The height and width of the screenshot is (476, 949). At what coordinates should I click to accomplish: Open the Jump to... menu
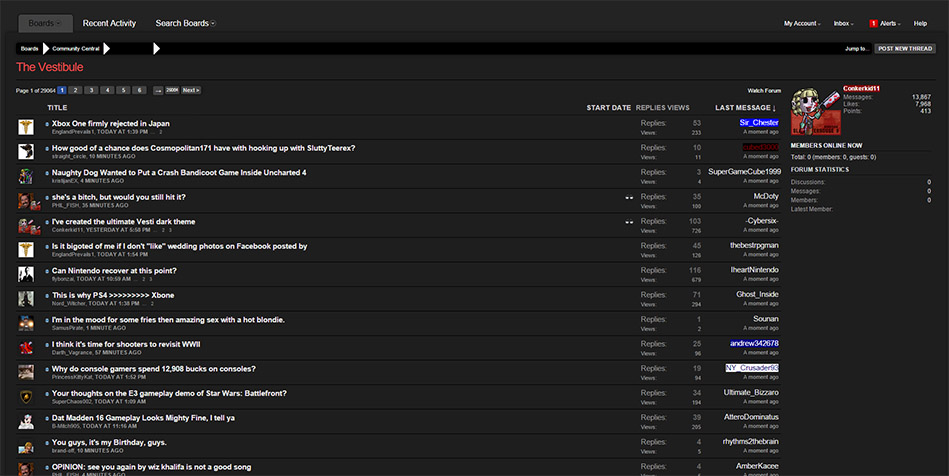click(x=856, y=48)
